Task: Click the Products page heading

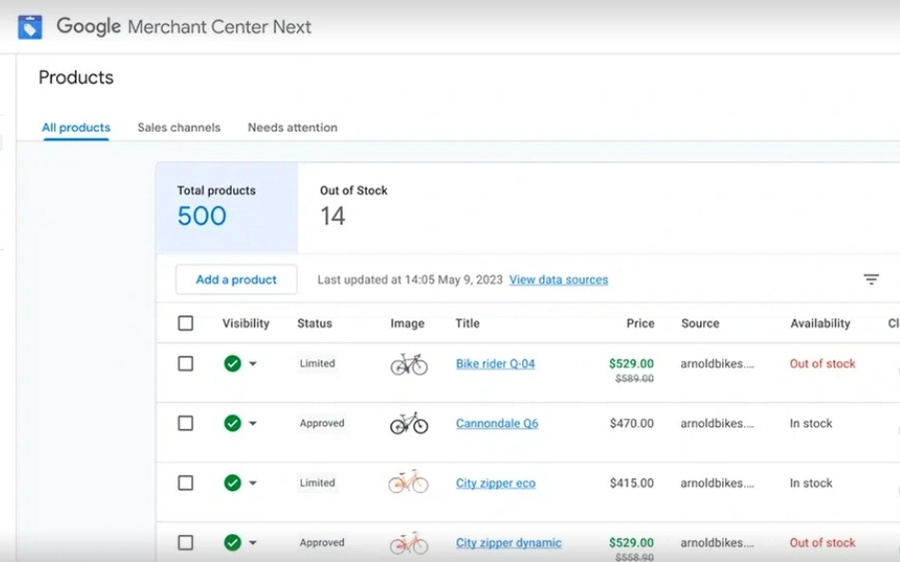Action: 76,77
